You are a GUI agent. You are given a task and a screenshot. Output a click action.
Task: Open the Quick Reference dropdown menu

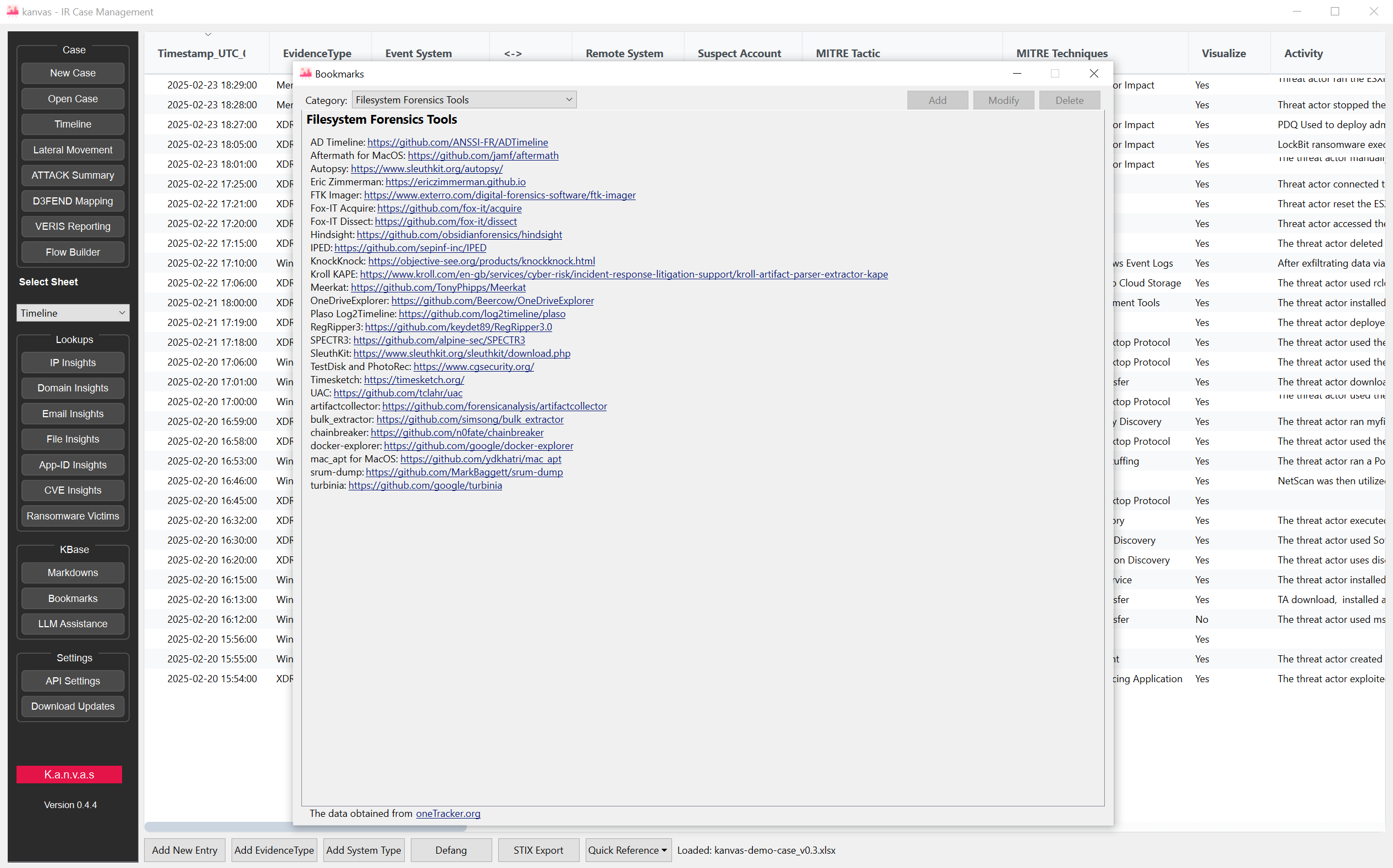tap(627, 850)
